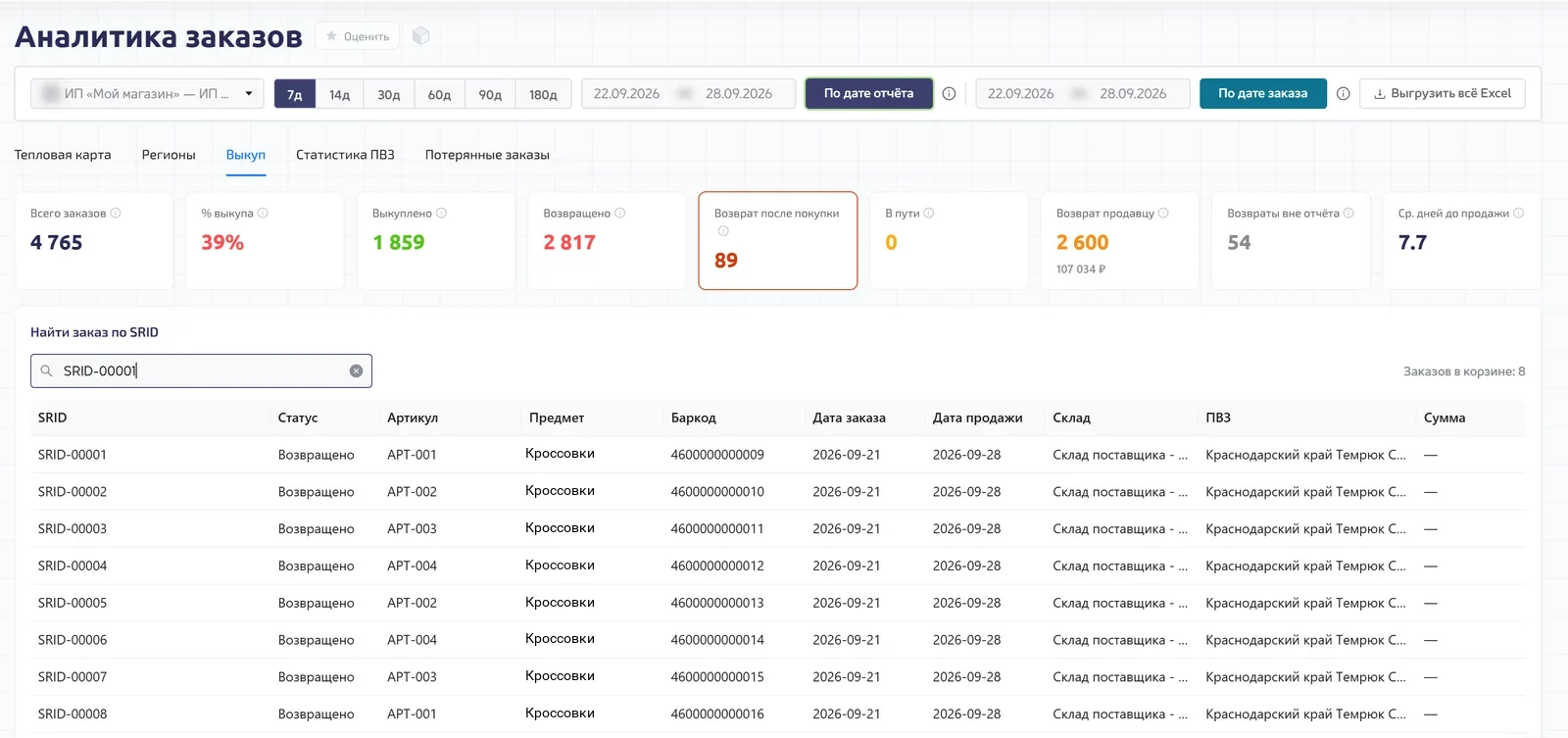Click info icon on Возврат после покупки card
This screenshot has width=1568, height=738.
coord(723,231)
